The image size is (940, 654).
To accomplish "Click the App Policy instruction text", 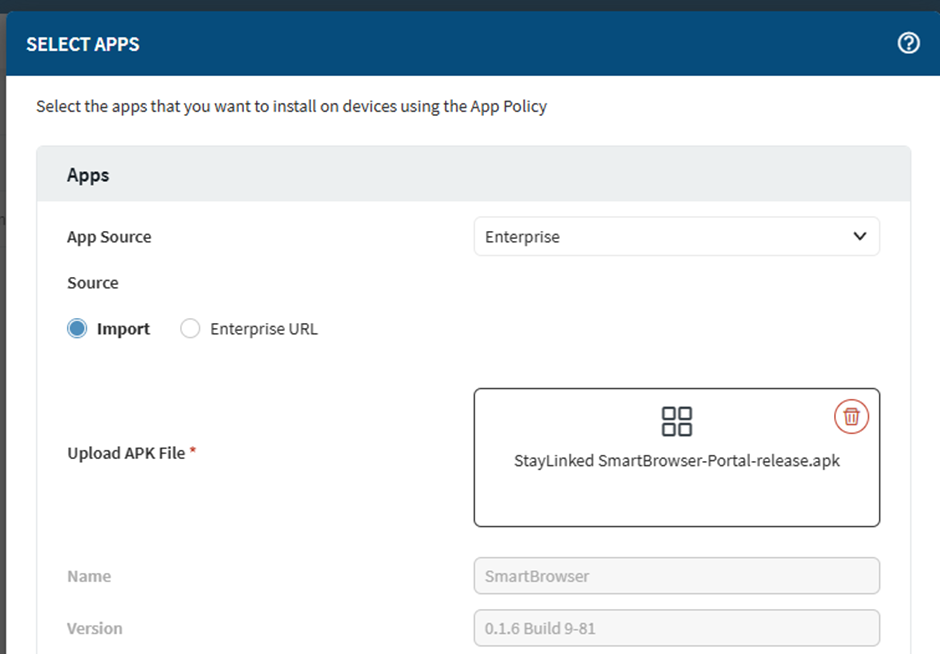I will (291, 106).
